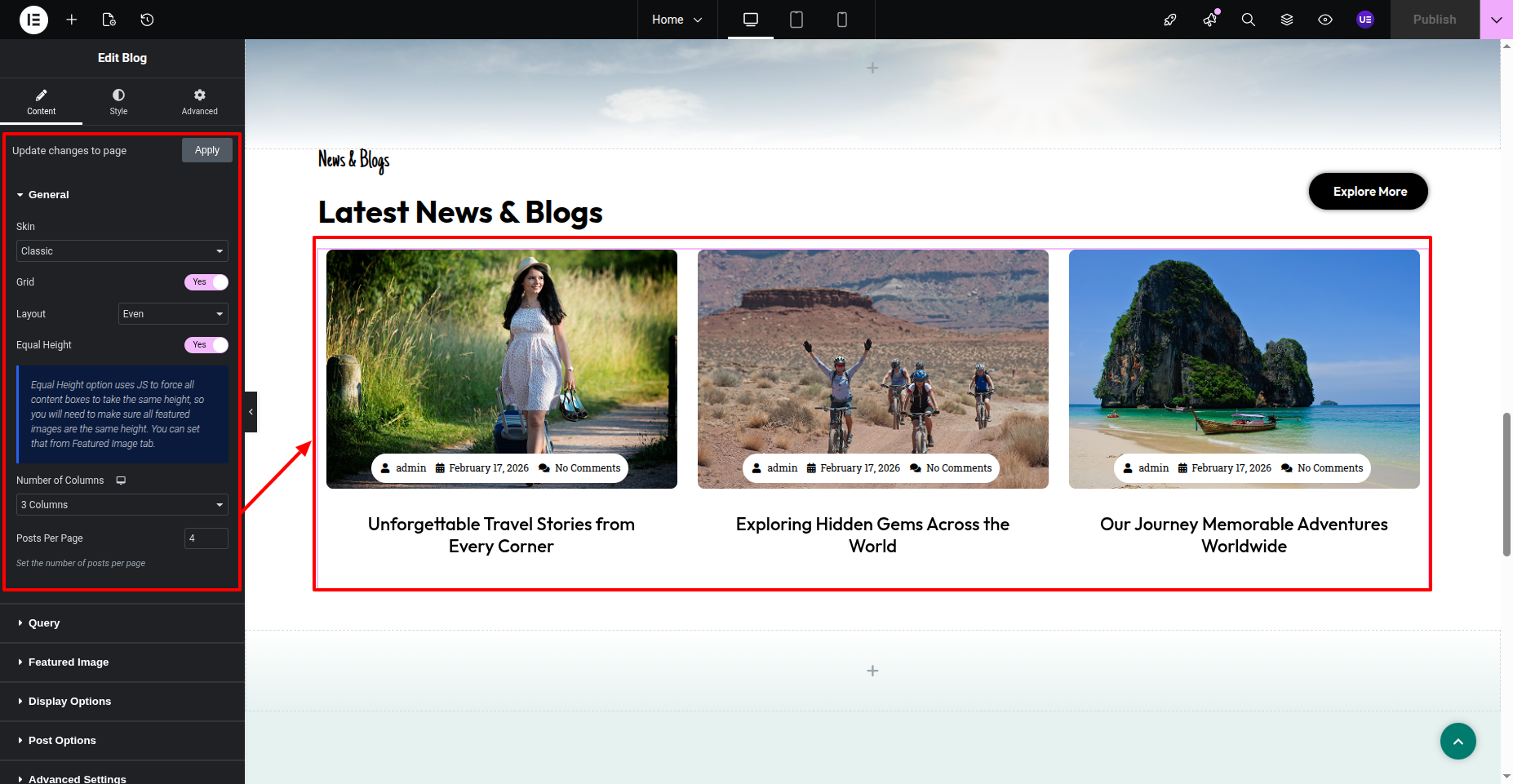Open the History clock icon
This screenshot has height=784, width=1513.
pos(147,20)
